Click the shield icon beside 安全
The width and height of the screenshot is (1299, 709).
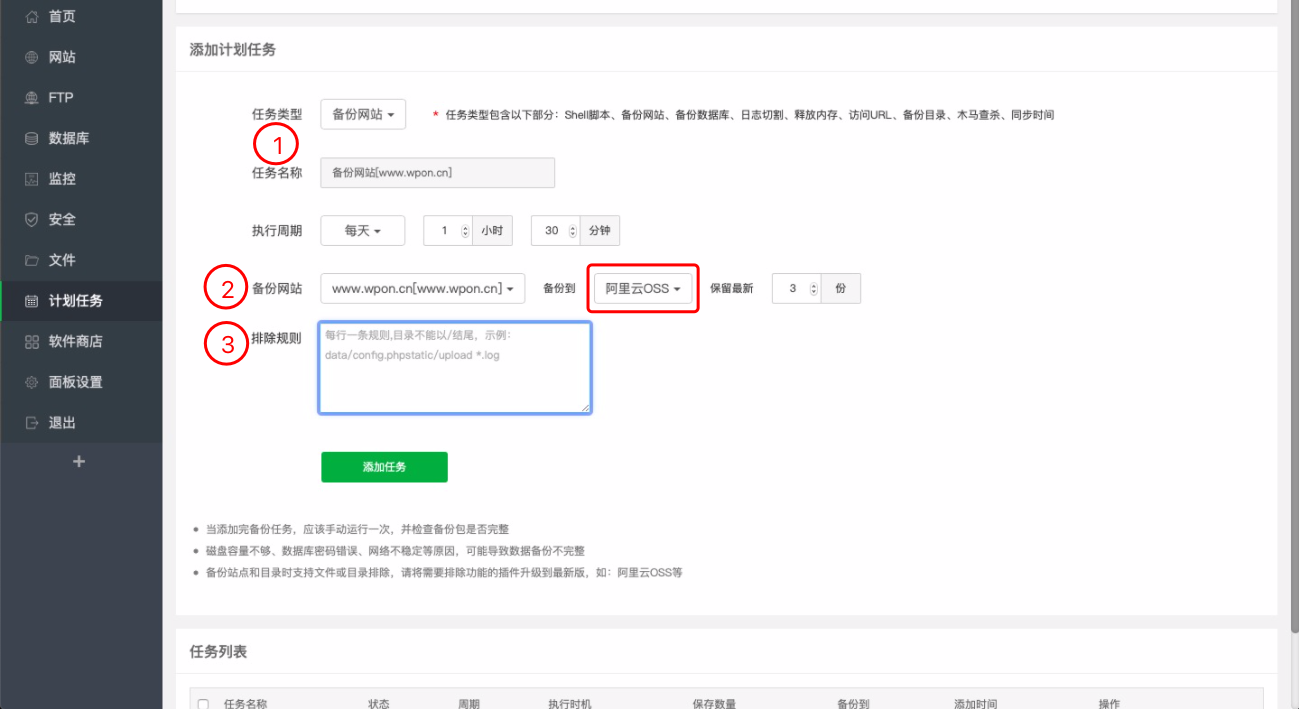pyautogui.click(x=31, y=219)
